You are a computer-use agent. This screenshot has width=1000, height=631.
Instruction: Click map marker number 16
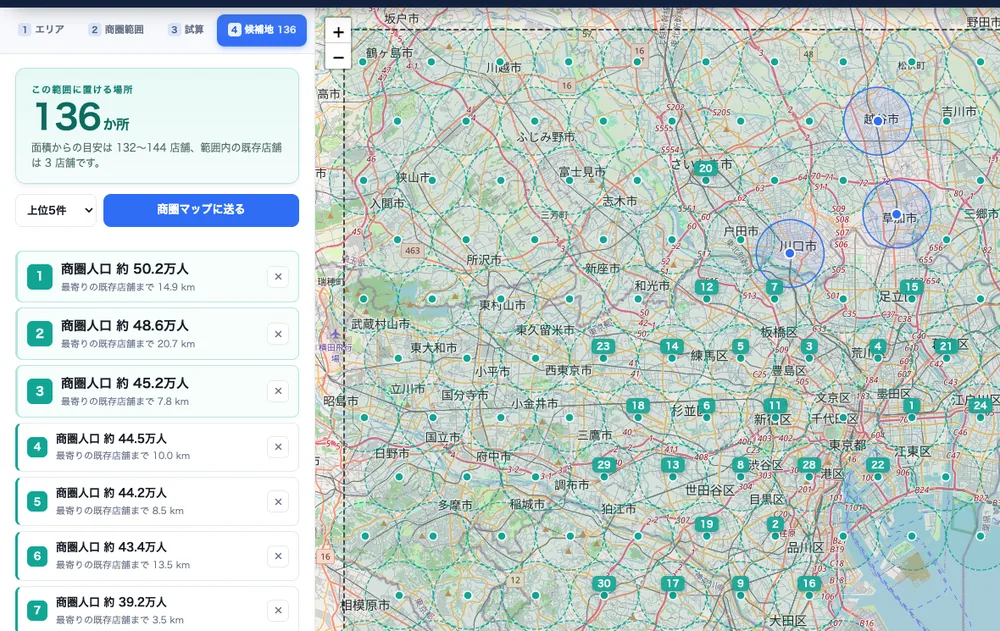click(809, 583)
